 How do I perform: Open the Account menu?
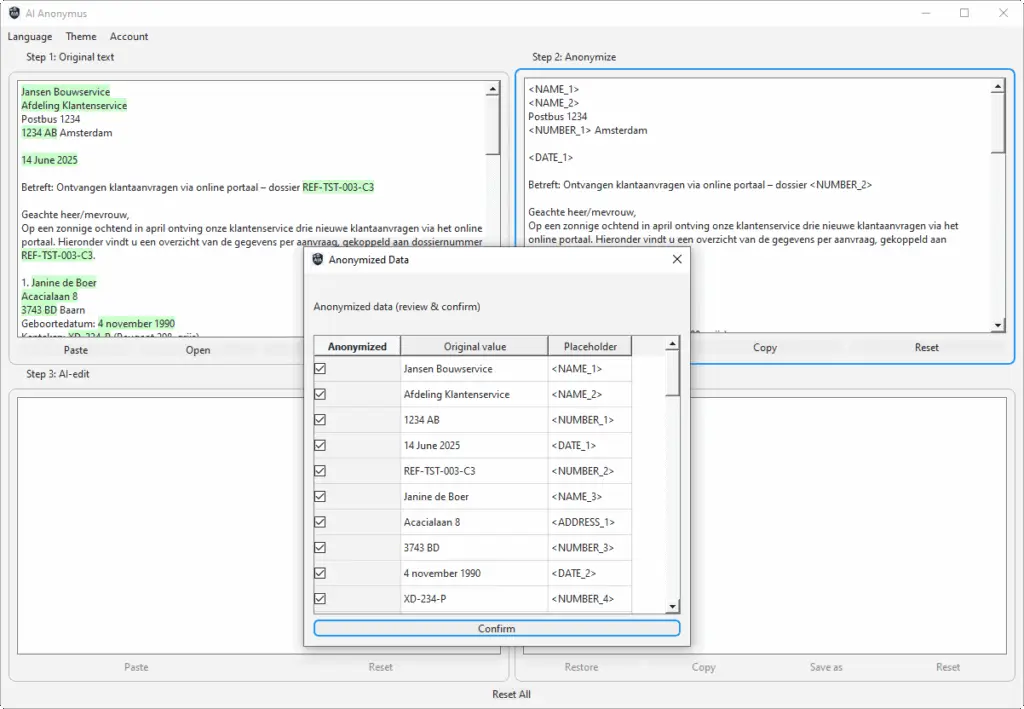[129, 37]
